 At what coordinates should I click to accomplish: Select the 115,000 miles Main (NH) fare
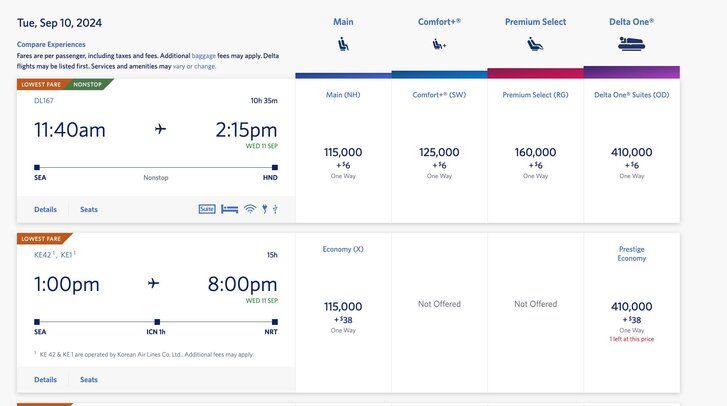[343, 158]
